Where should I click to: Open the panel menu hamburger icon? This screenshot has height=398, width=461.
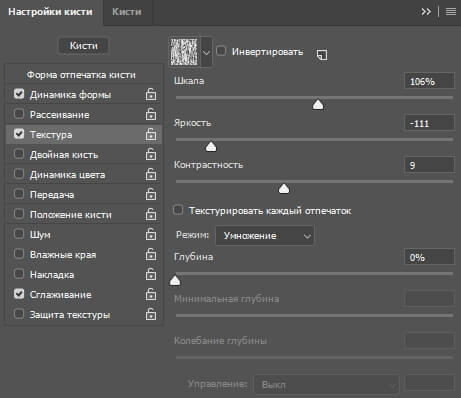tap(451, 12)
